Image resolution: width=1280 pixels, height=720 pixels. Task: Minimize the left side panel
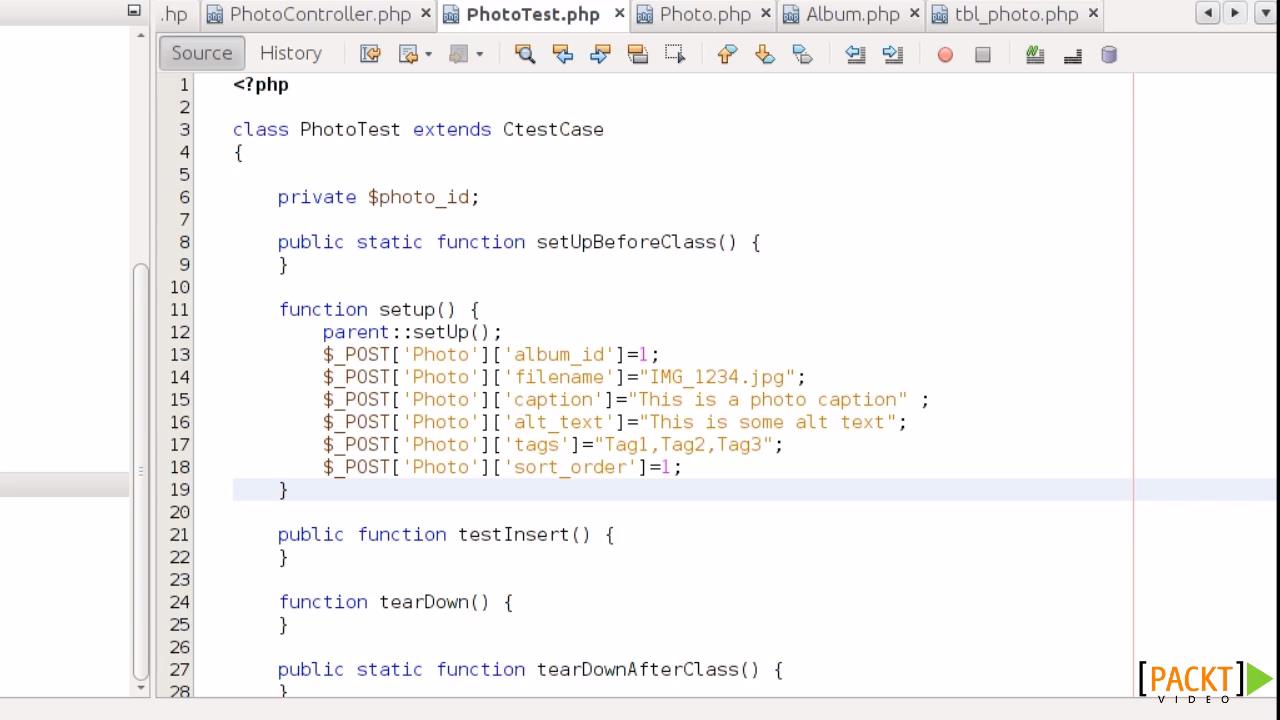point(134,10)
